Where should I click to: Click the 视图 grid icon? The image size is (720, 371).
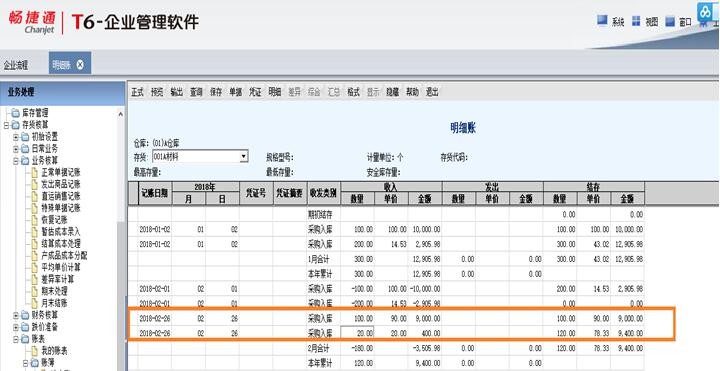click(x=636, y=21)
